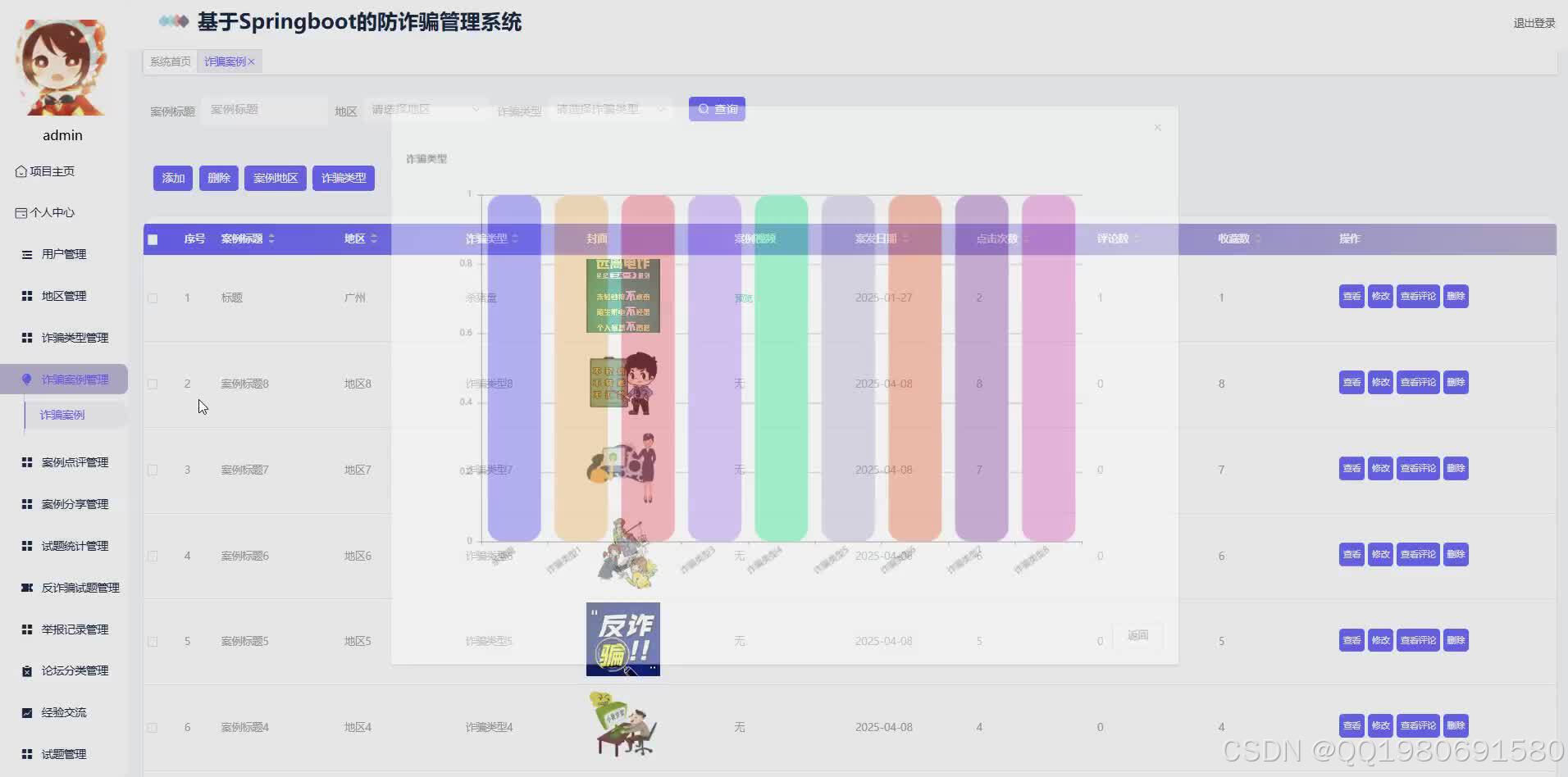This screenshot has height=777, width=1568.
Task: Close the 诈骗案例 tab
Action: 251,61
